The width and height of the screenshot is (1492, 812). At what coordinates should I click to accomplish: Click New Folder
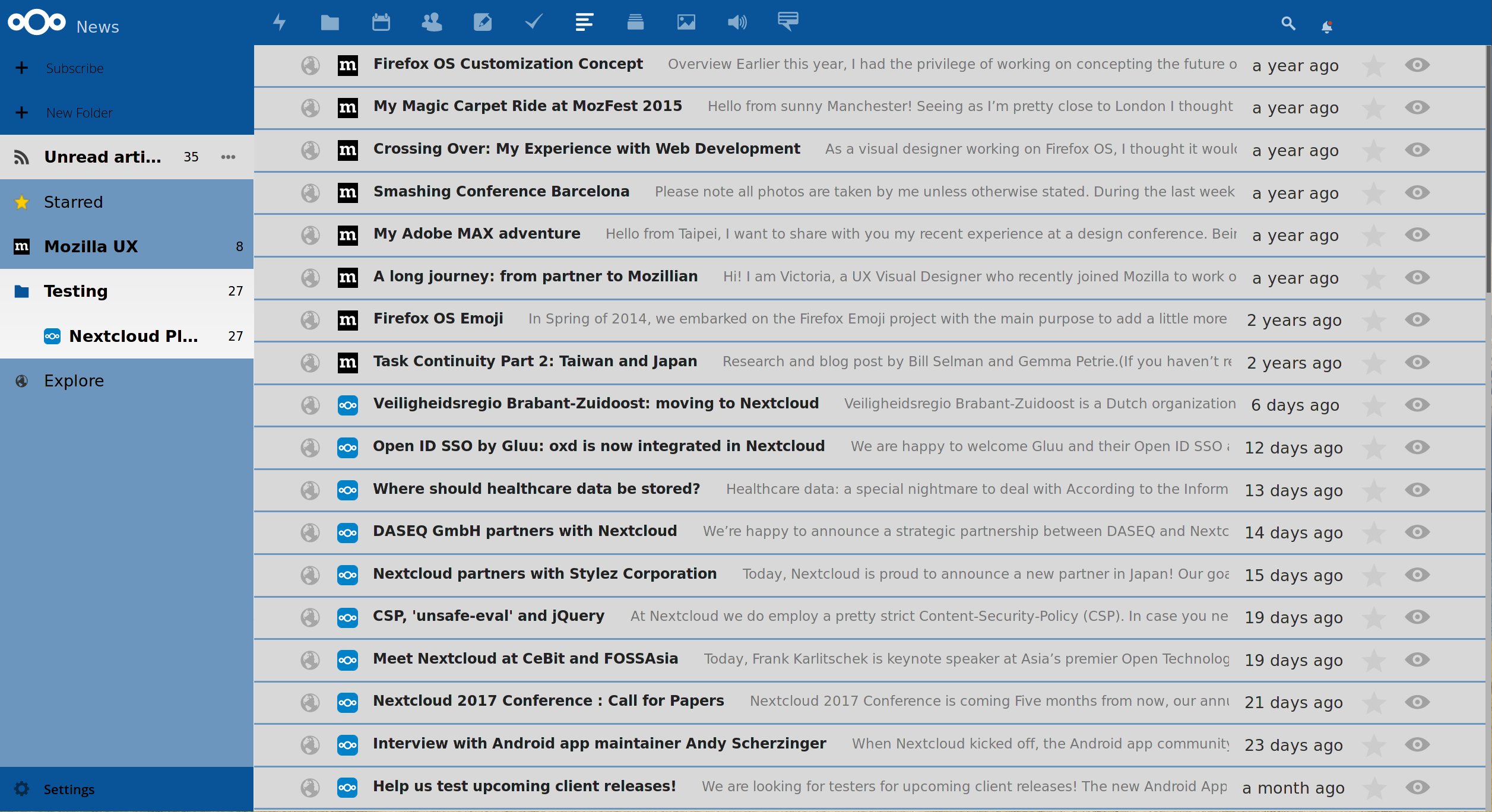point(79,113)
